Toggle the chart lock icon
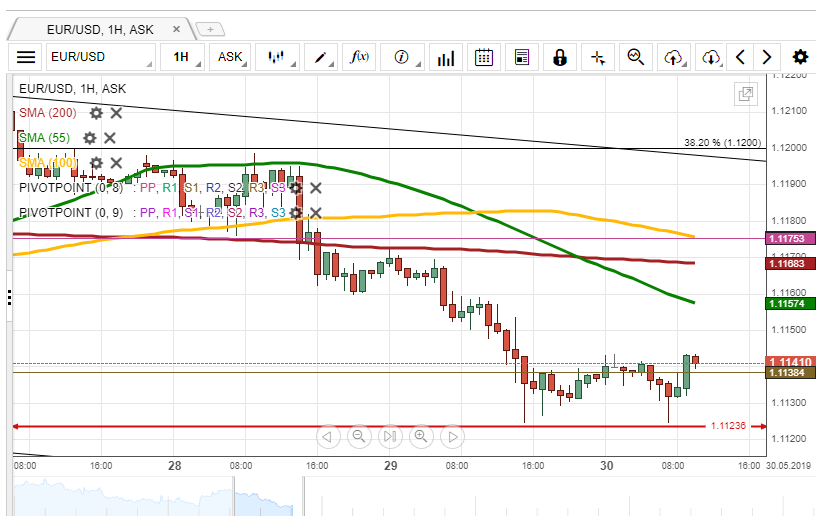The image size is (826, 524). coord(559,57)
